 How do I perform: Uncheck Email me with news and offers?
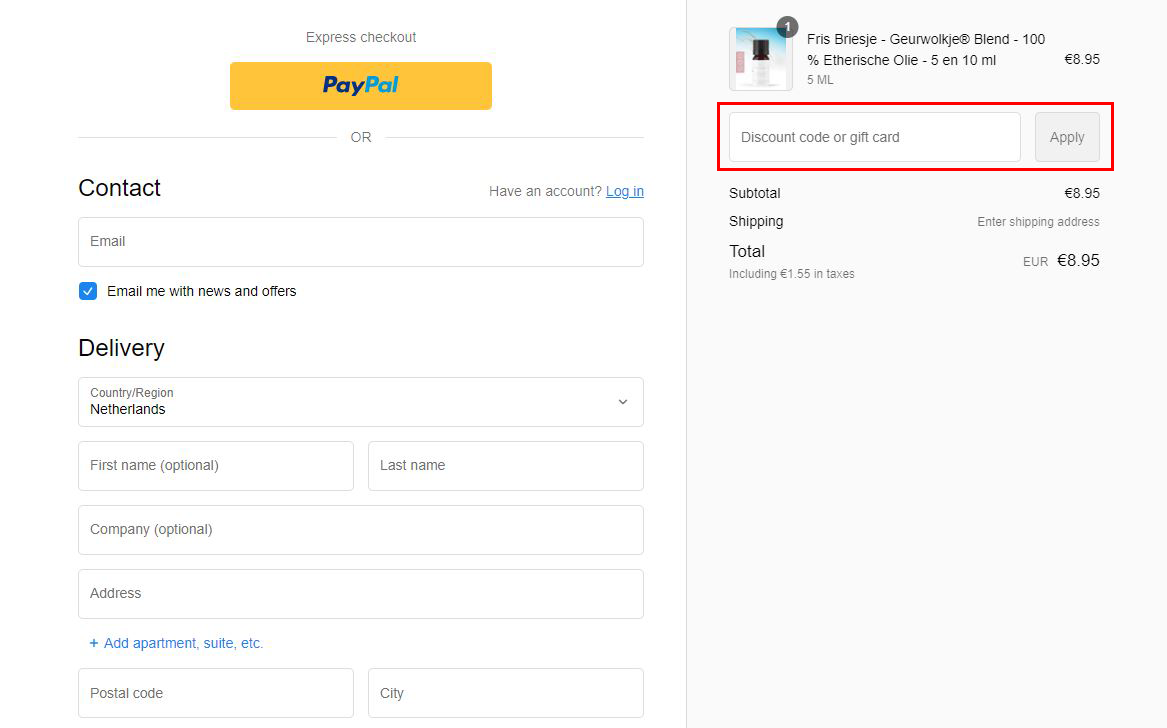[x=88, y=291]
